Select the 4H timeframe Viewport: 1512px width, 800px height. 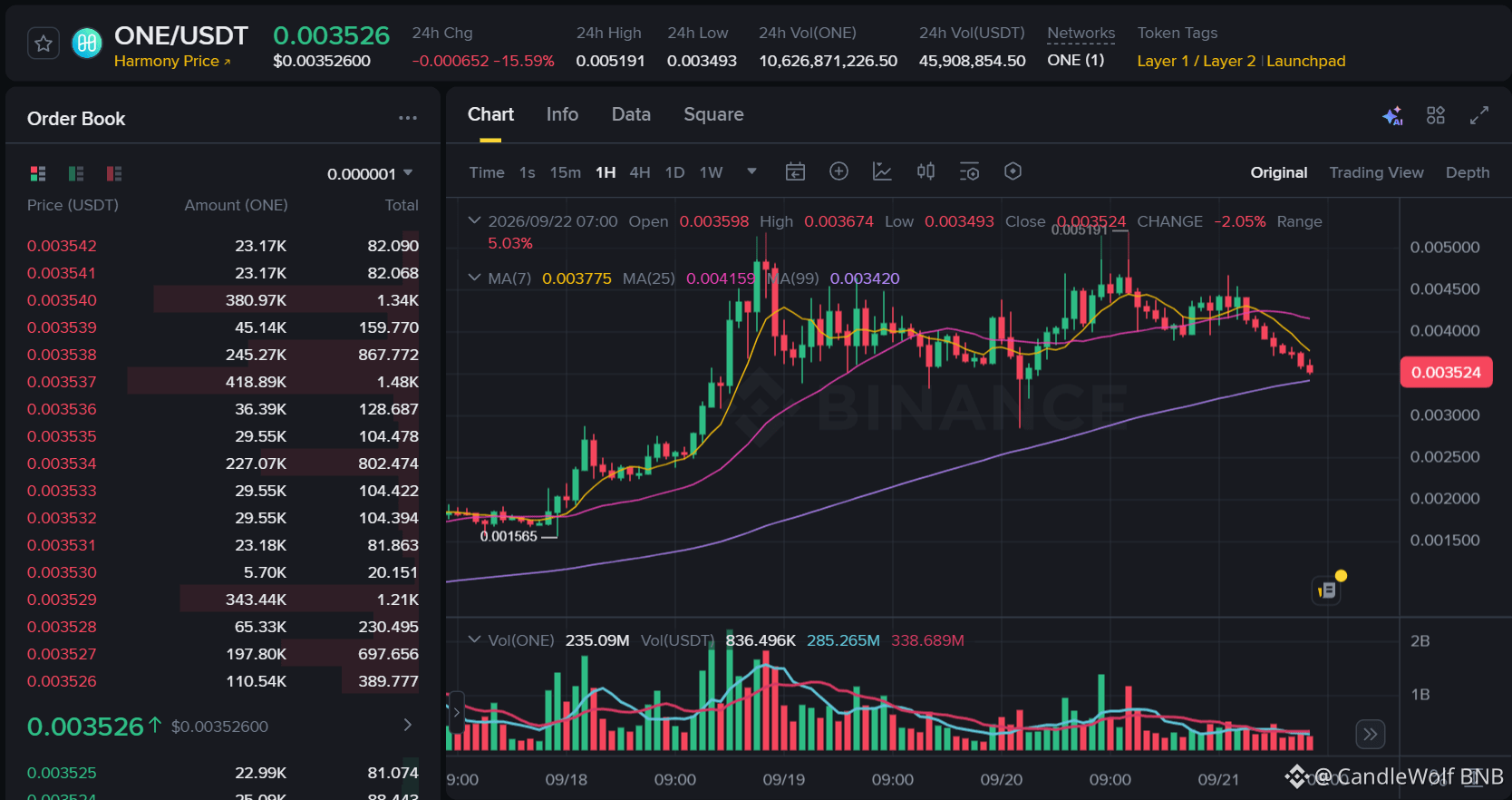tap(640, 172)
